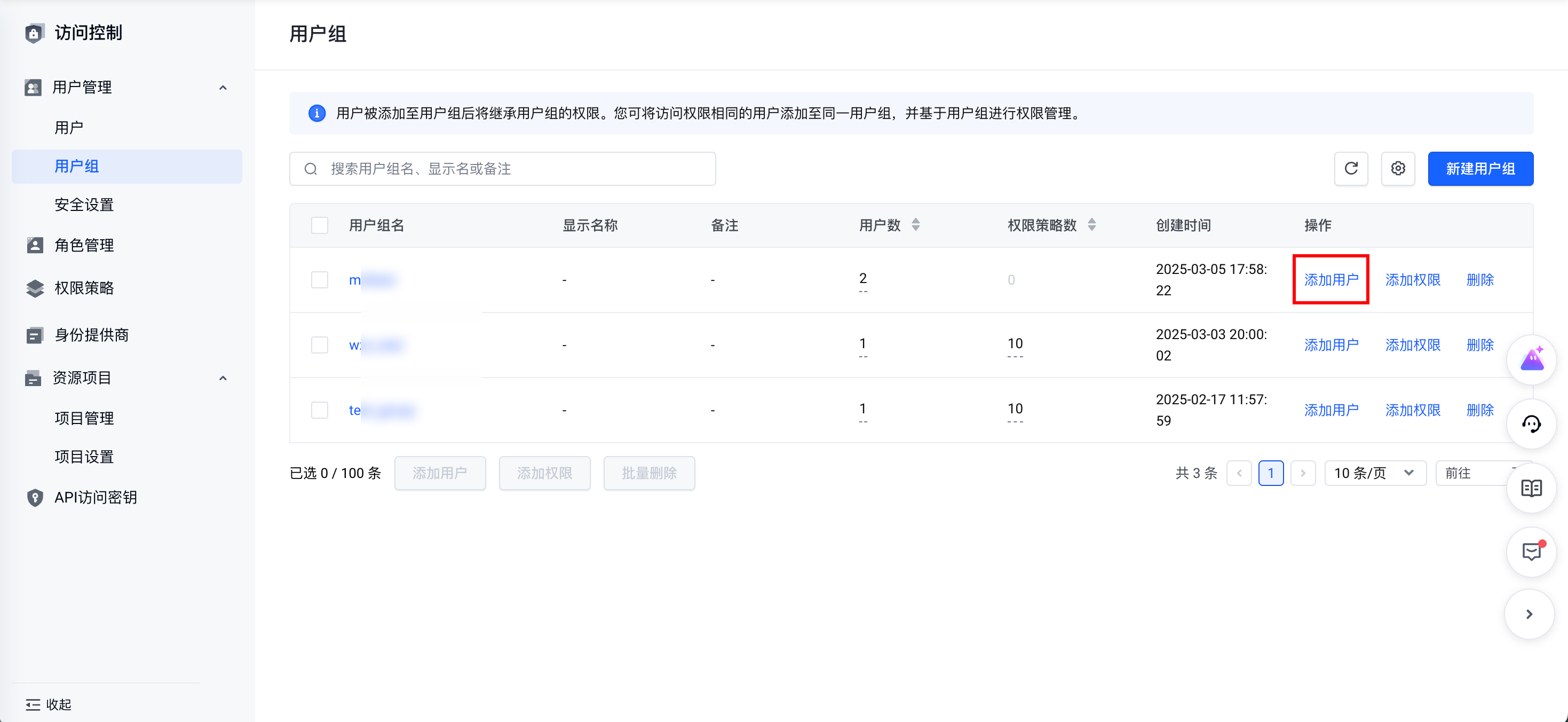Toggle the select-all header checkbox
The image size is (1568, 722).
click(x=320, y=225)
